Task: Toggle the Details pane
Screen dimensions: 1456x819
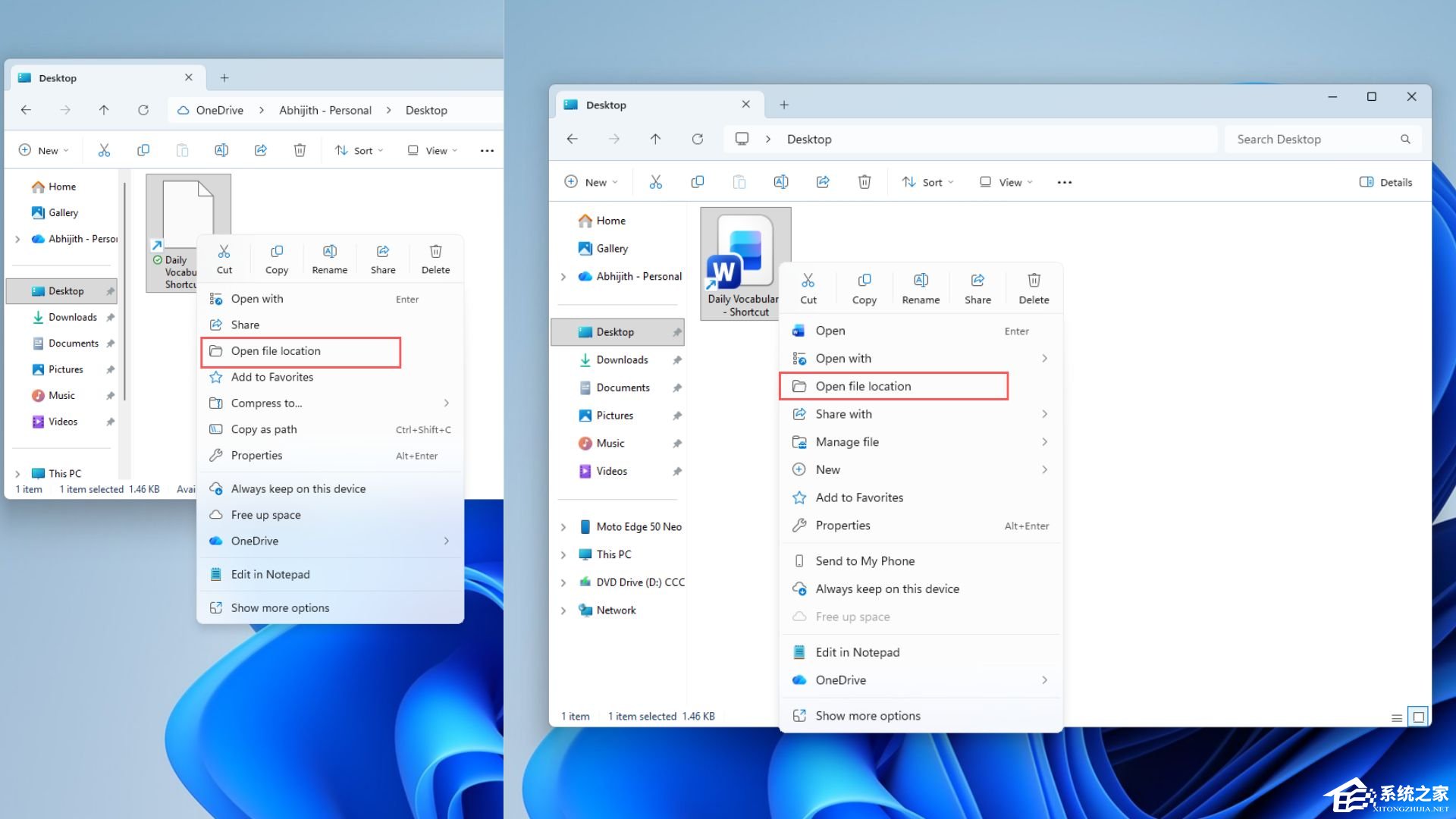Action: [1385, 182]
